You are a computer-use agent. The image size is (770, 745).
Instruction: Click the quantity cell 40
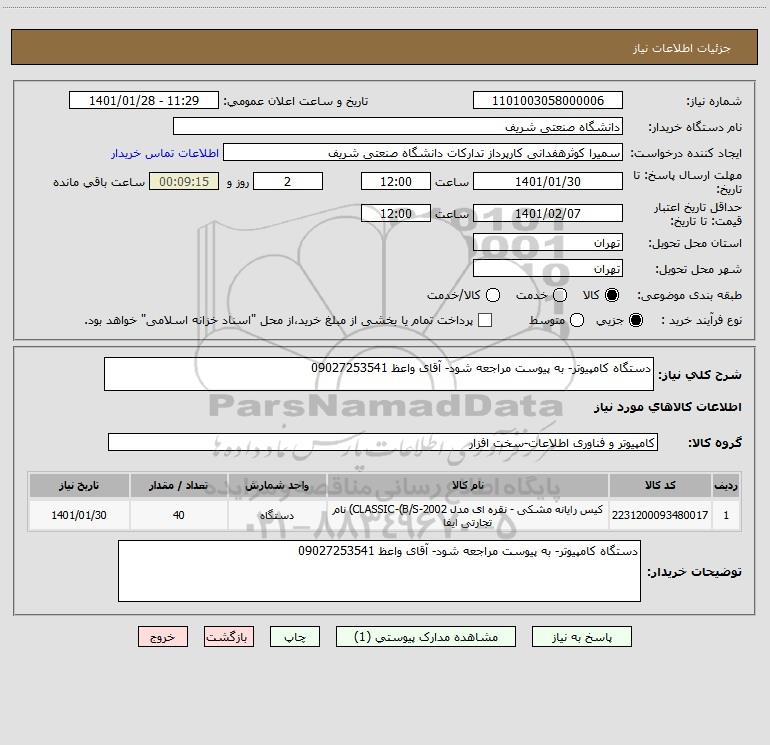[x=179, y=515]
